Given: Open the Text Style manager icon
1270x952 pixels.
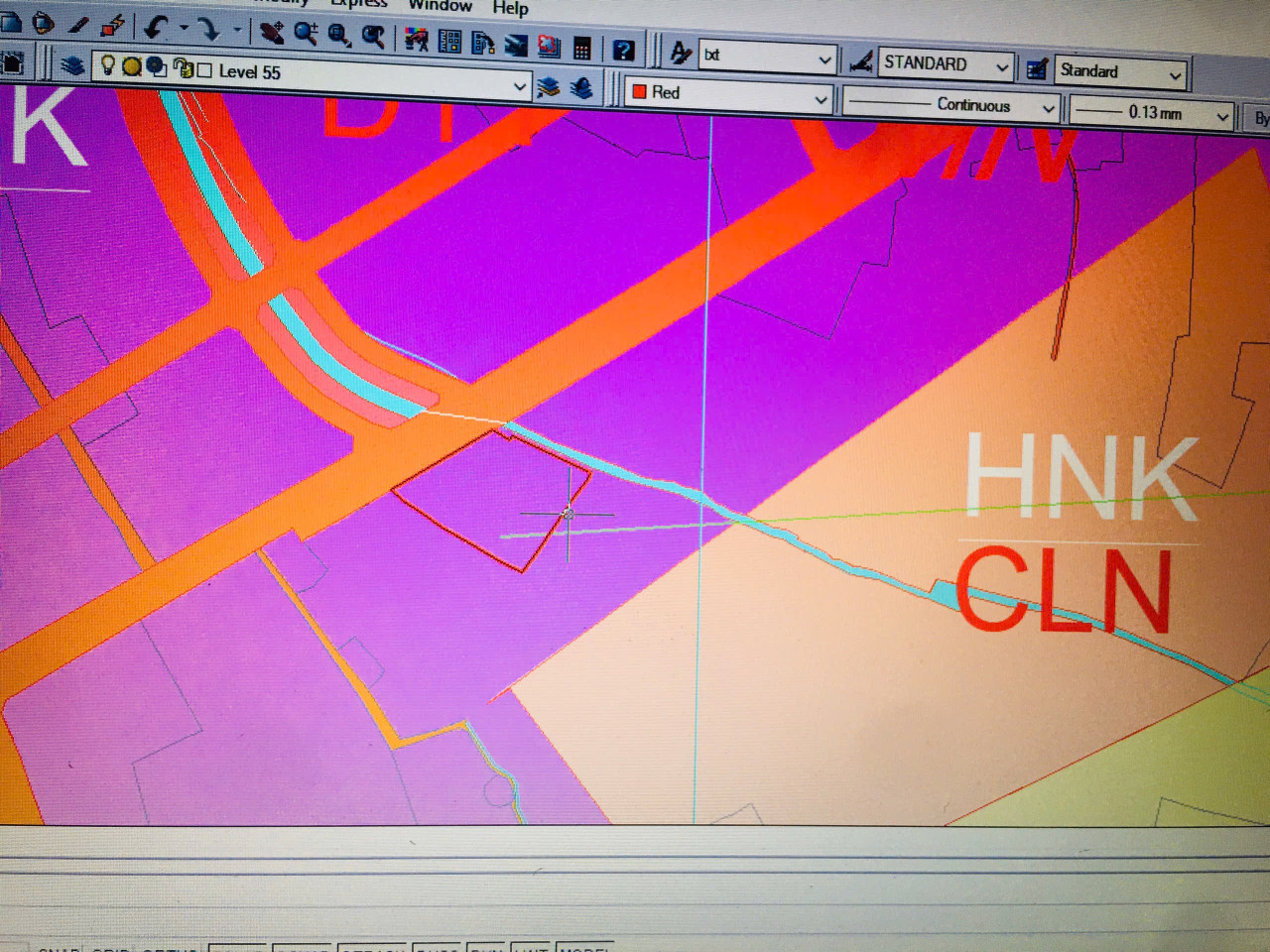Looking at the screenshot, I should coord(681,53).
